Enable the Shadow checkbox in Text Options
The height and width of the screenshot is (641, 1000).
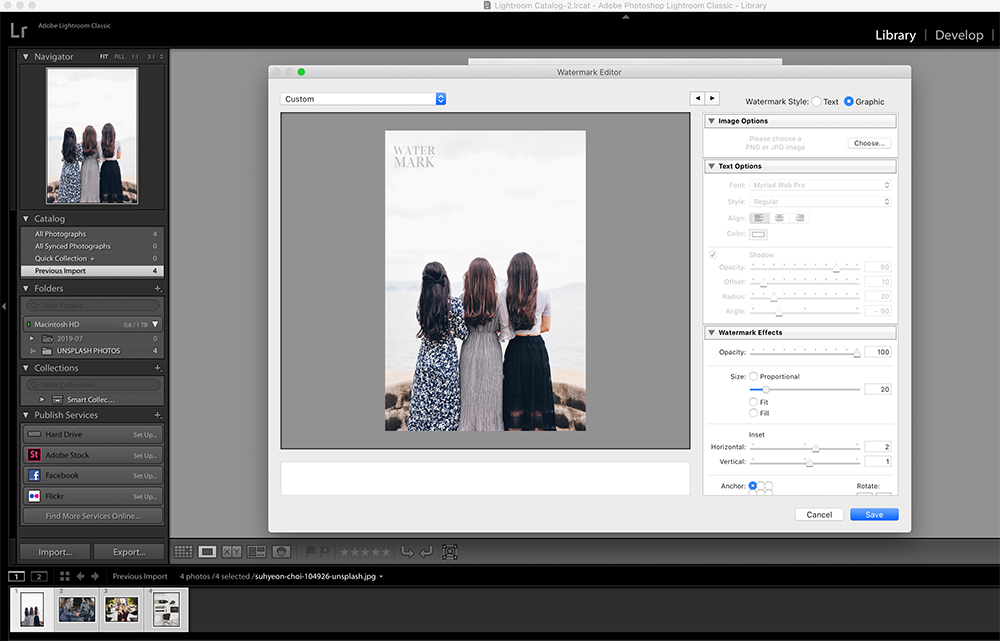click(x=712, y=253)
